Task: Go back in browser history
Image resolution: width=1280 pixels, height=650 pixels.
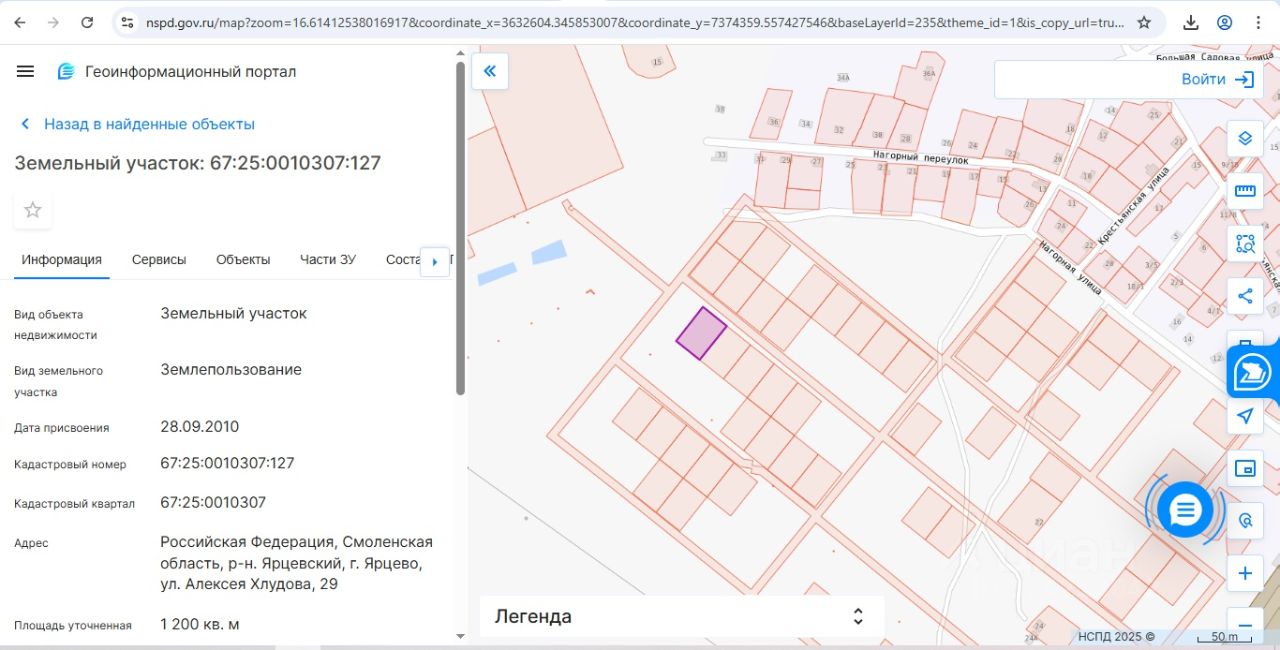Action: click(x=22, y=22)
